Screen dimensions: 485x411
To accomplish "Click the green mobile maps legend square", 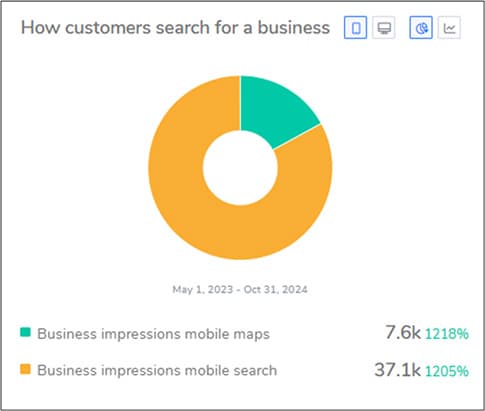I will click(x=25, y=332).
